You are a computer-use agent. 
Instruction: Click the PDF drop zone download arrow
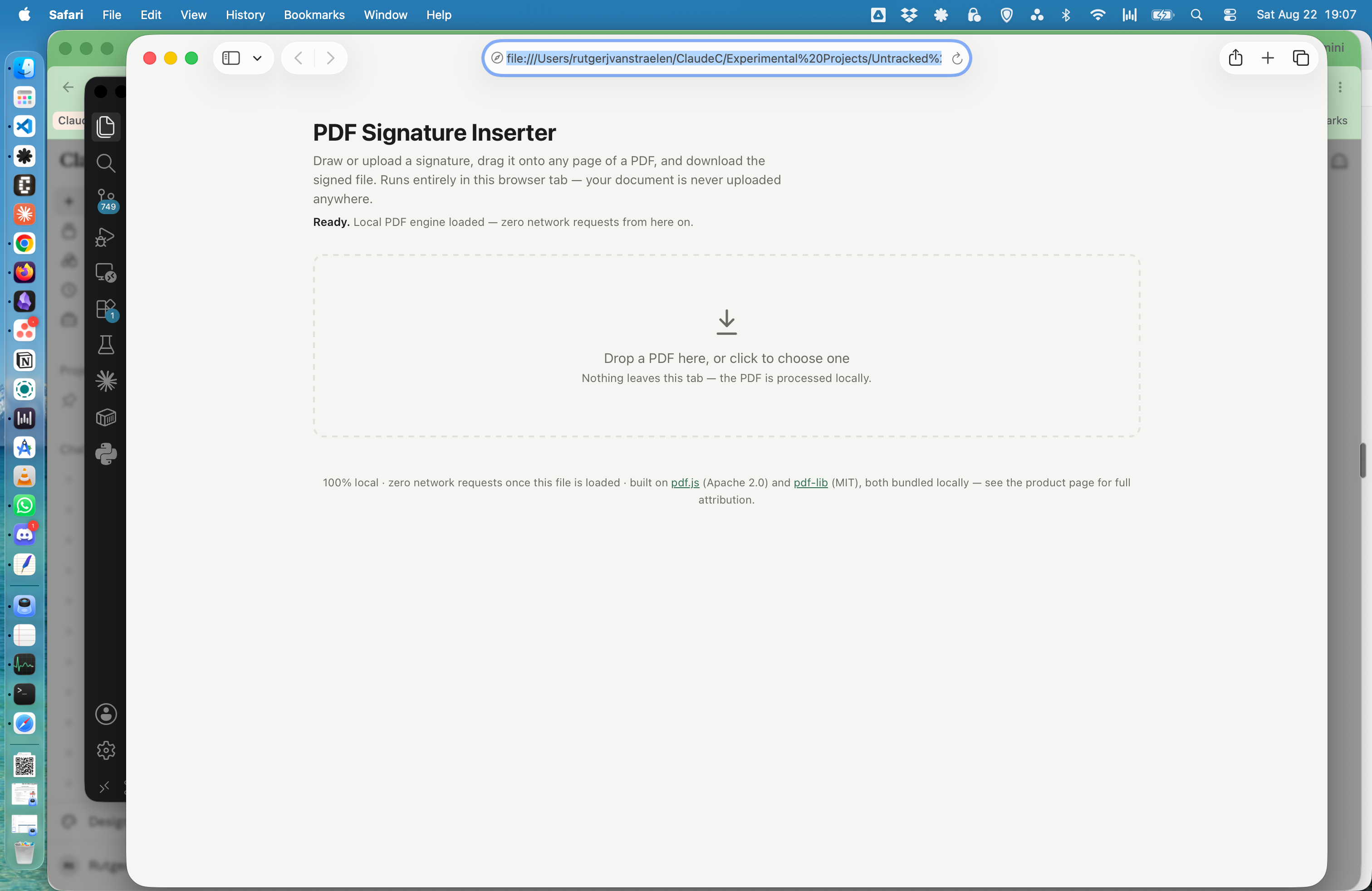point(726,322)
